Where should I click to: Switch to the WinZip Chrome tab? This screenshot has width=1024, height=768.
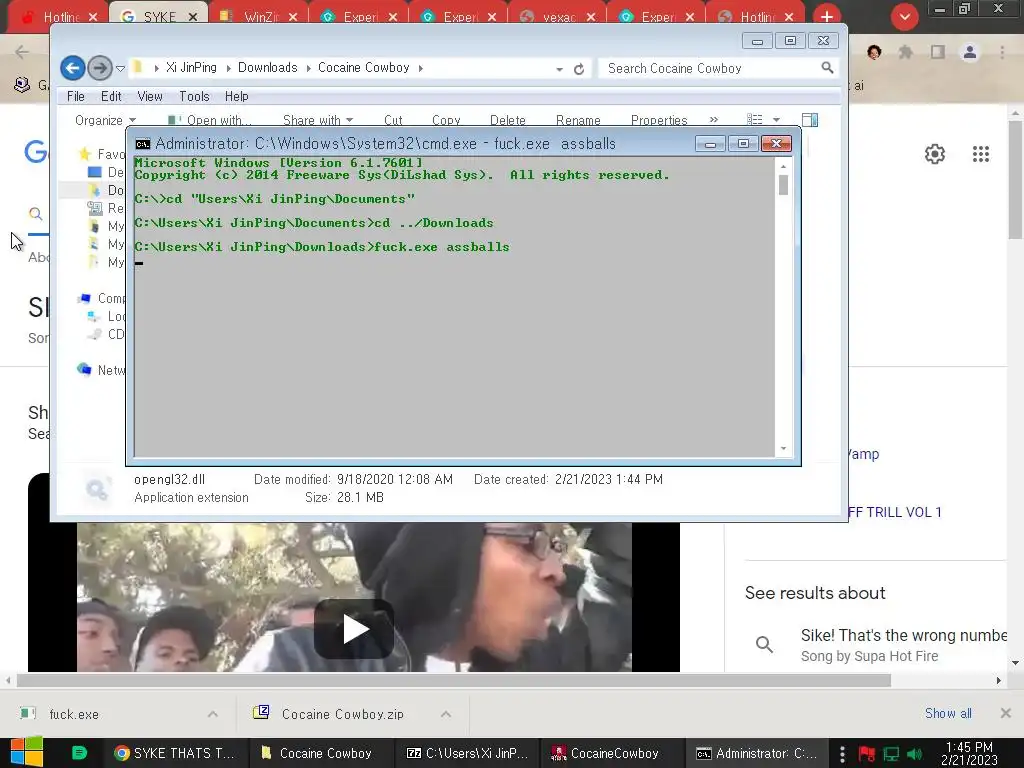[259, 16]
